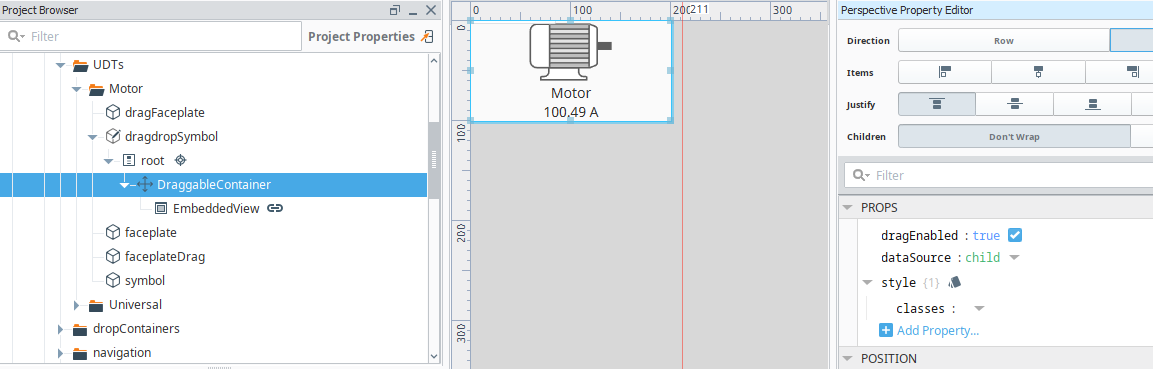Click the faceplateDrag view cube icon

point(113,257)
